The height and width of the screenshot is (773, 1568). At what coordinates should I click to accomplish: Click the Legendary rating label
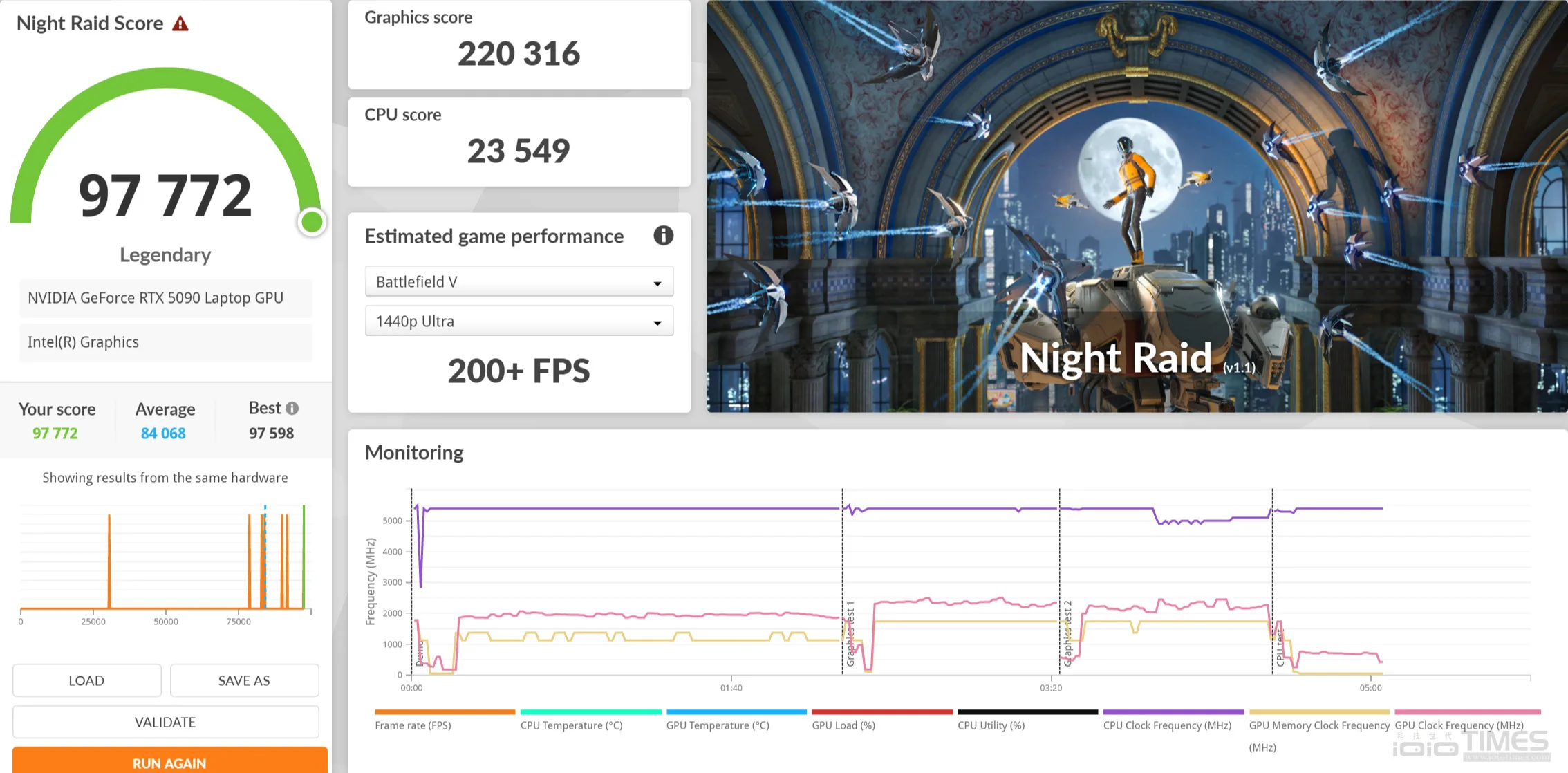coord(165,255)
